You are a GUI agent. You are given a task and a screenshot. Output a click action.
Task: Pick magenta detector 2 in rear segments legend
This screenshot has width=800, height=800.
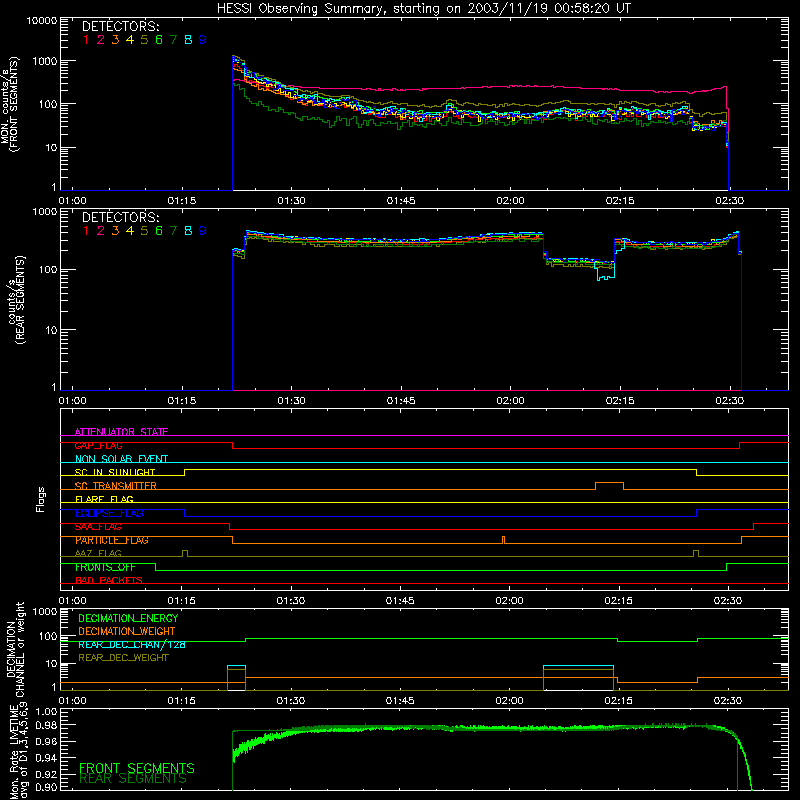101,231
